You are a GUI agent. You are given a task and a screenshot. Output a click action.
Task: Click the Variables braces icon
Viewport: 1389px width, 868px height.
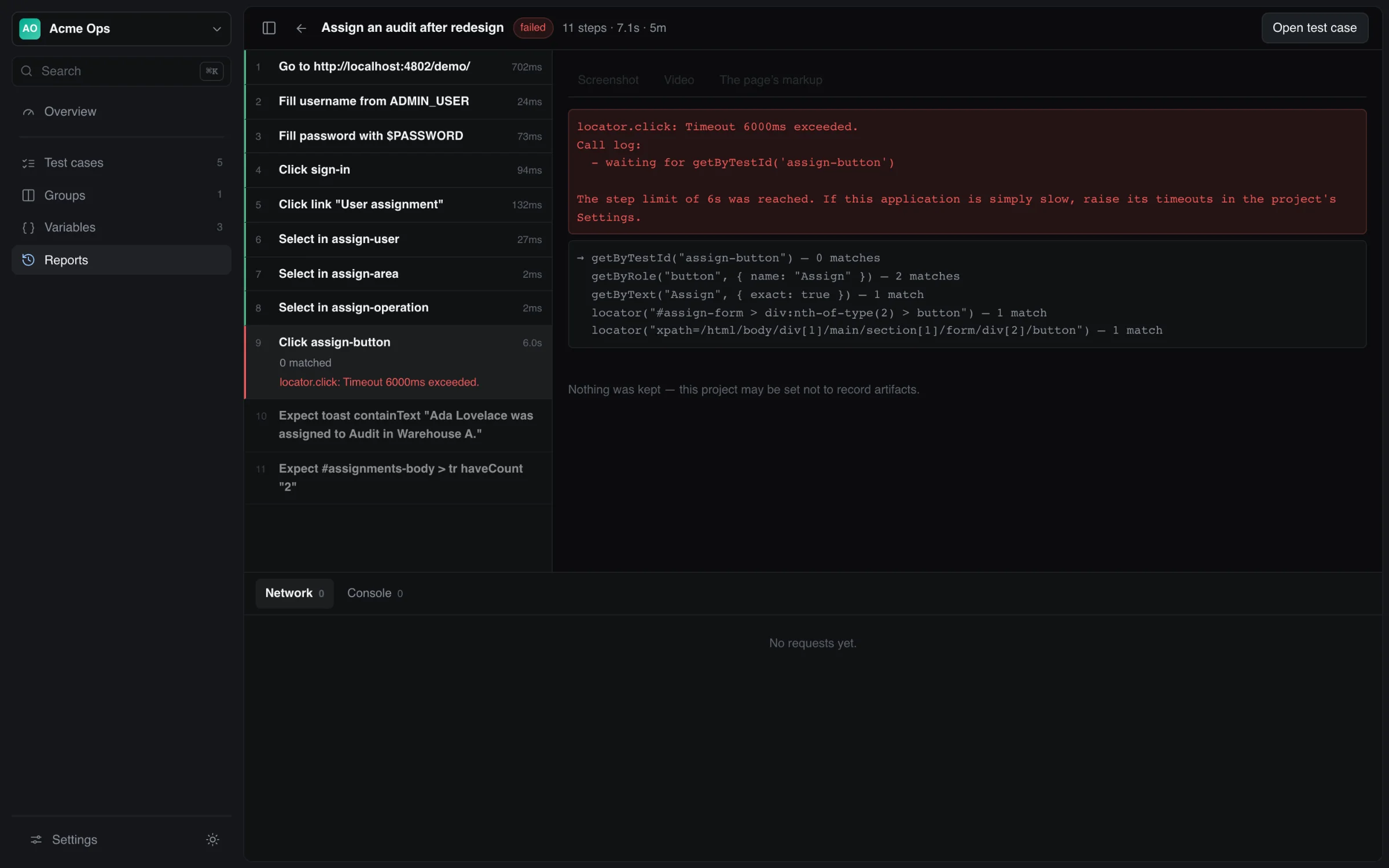coord(28,227)
